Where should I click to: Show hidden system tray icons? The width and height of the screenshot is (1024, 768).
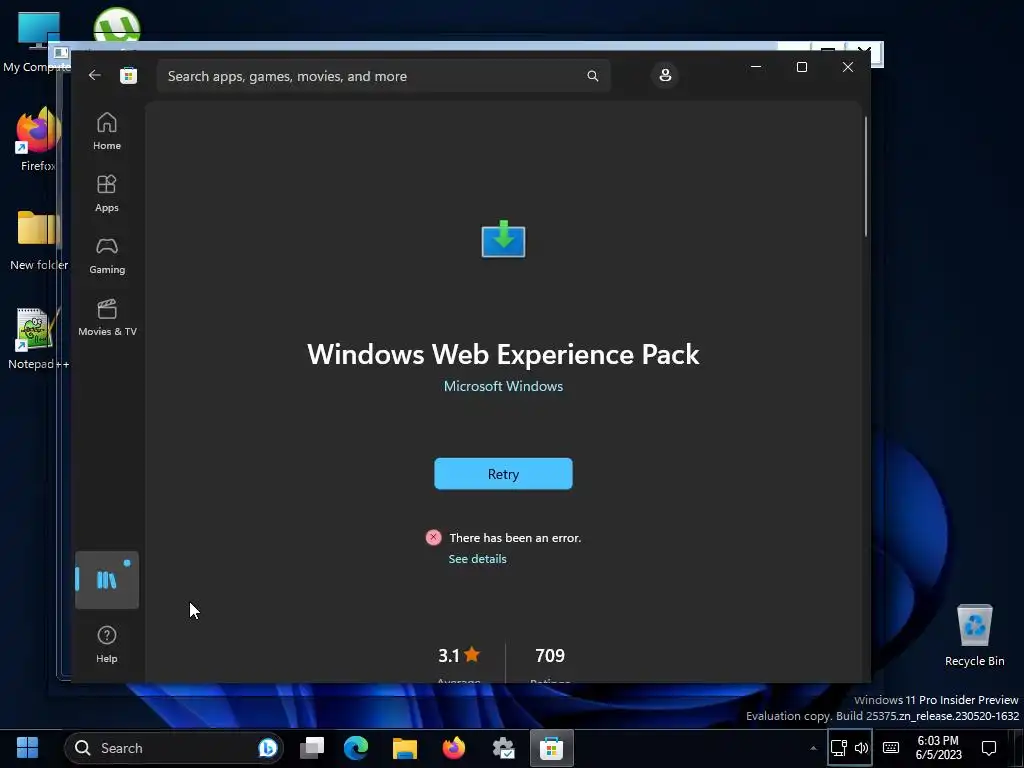pos(813,748)
